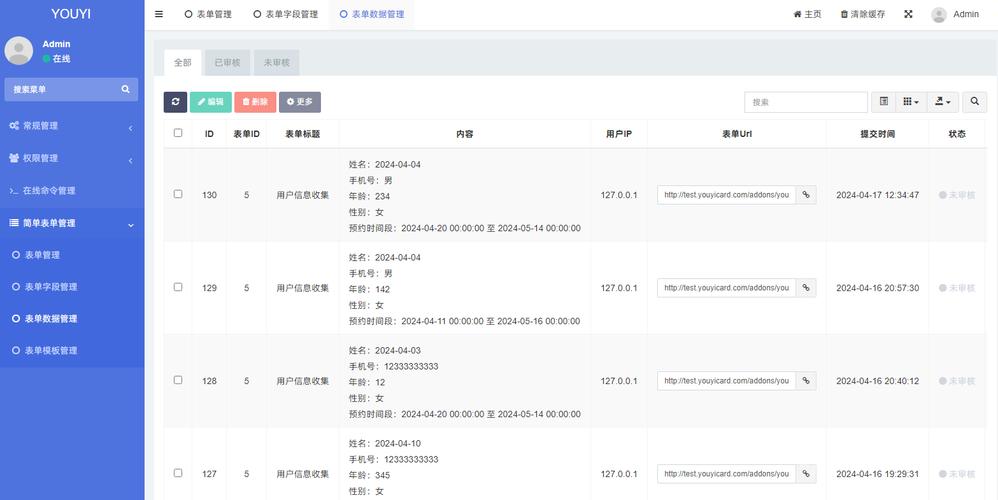Open 表单管理 sidebar item

72,255
